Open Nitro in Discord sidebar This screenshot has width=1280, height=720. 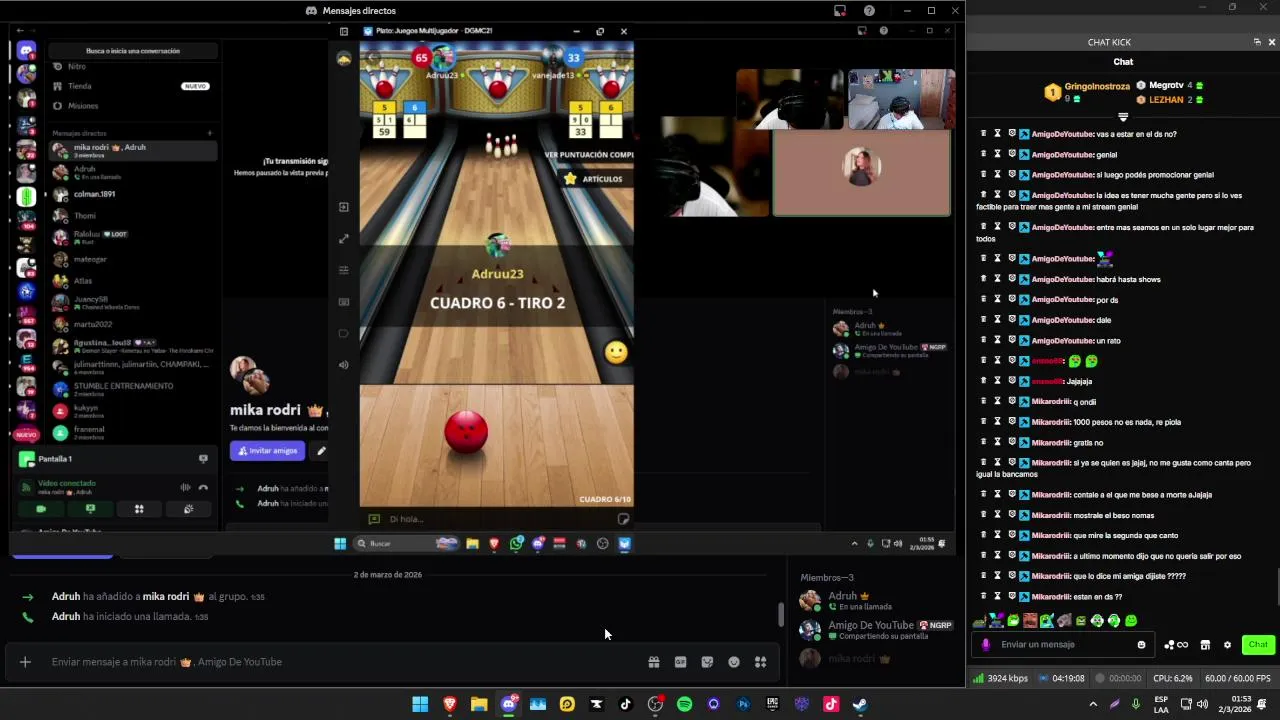[x=131, y=67]
